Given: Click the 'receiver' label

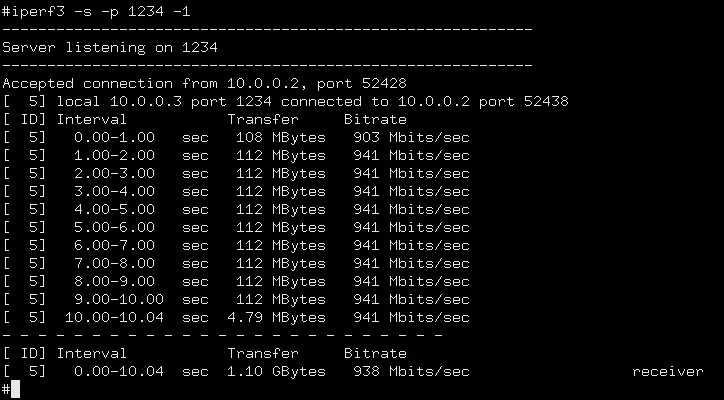Looking at the screenshot, I should [668, 371].
